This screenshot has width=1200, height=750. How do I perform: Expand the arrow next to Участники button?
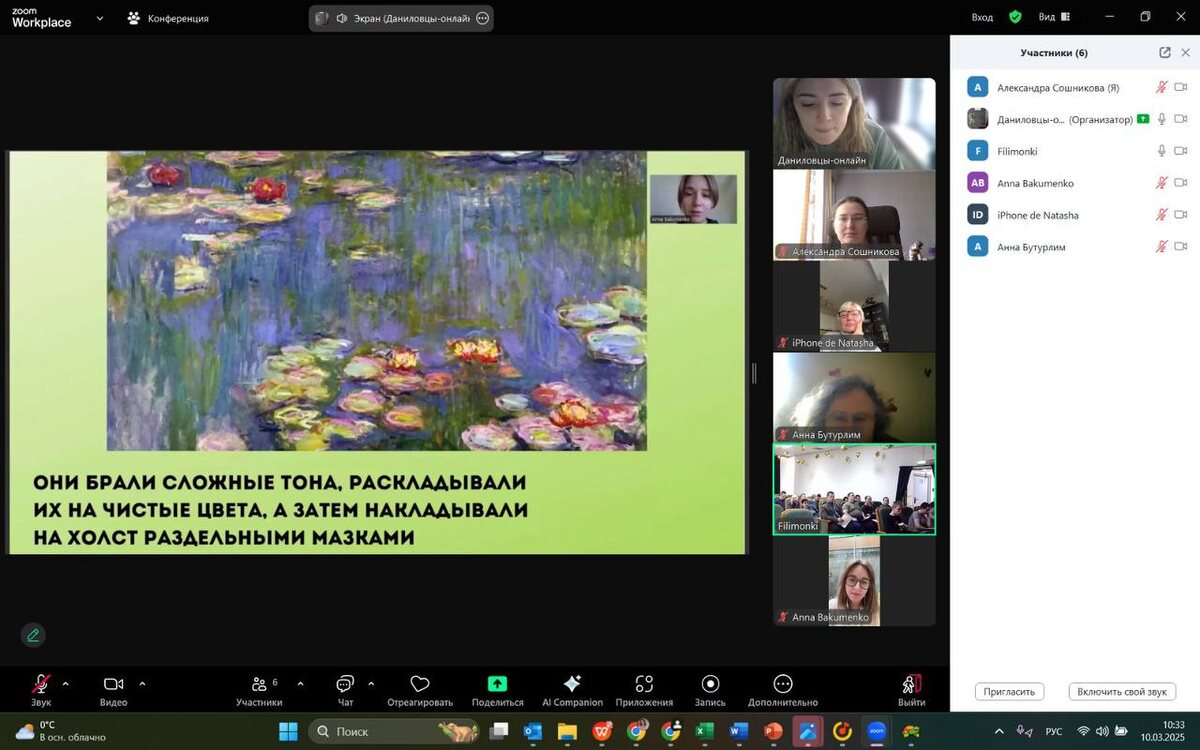tap(300, 684)
